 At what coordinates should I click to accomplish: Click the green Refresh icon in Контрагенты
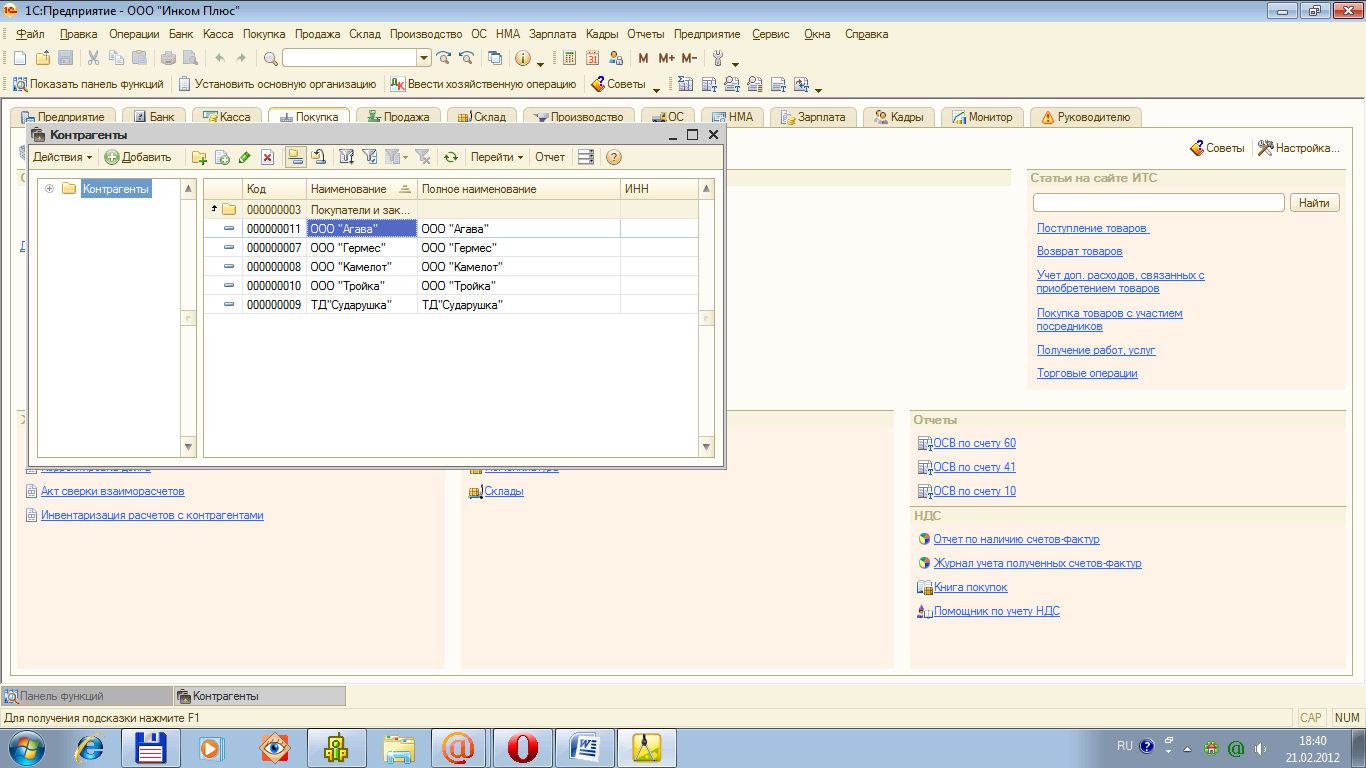(x=451, y=157)
